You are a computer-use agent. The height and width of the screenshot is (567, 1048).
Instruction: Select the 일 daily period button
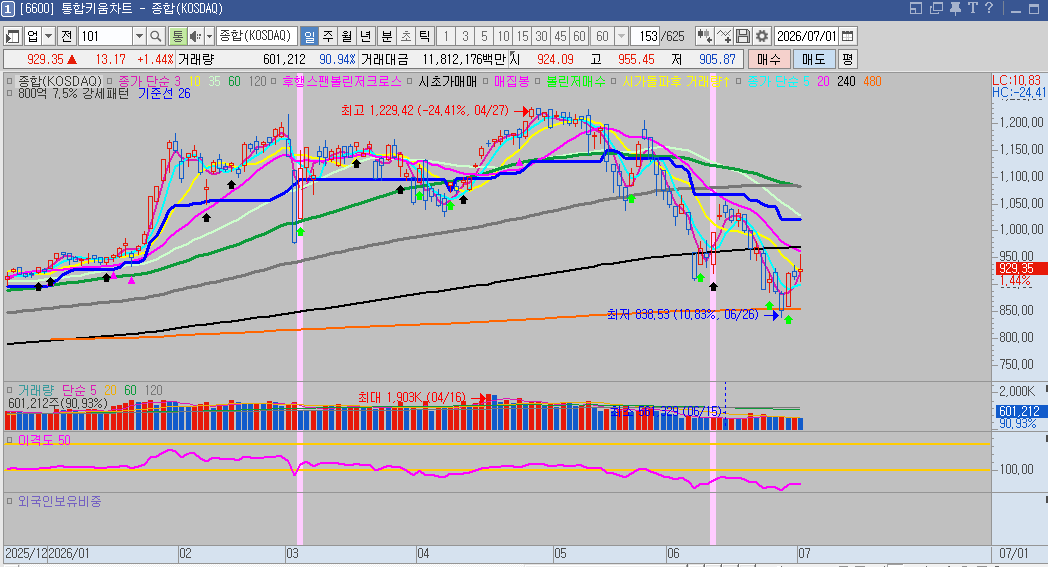click(309, 36)
